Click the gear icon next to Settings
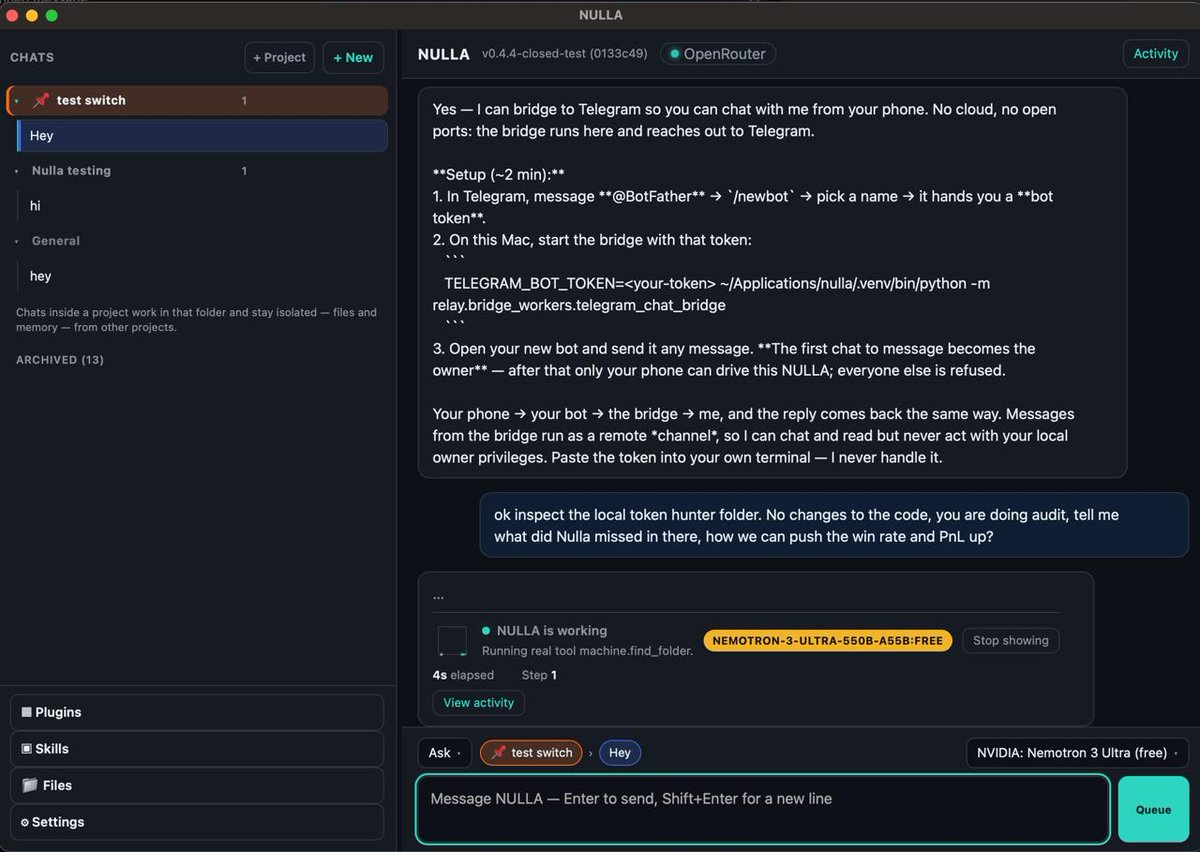 coord(25,822)
